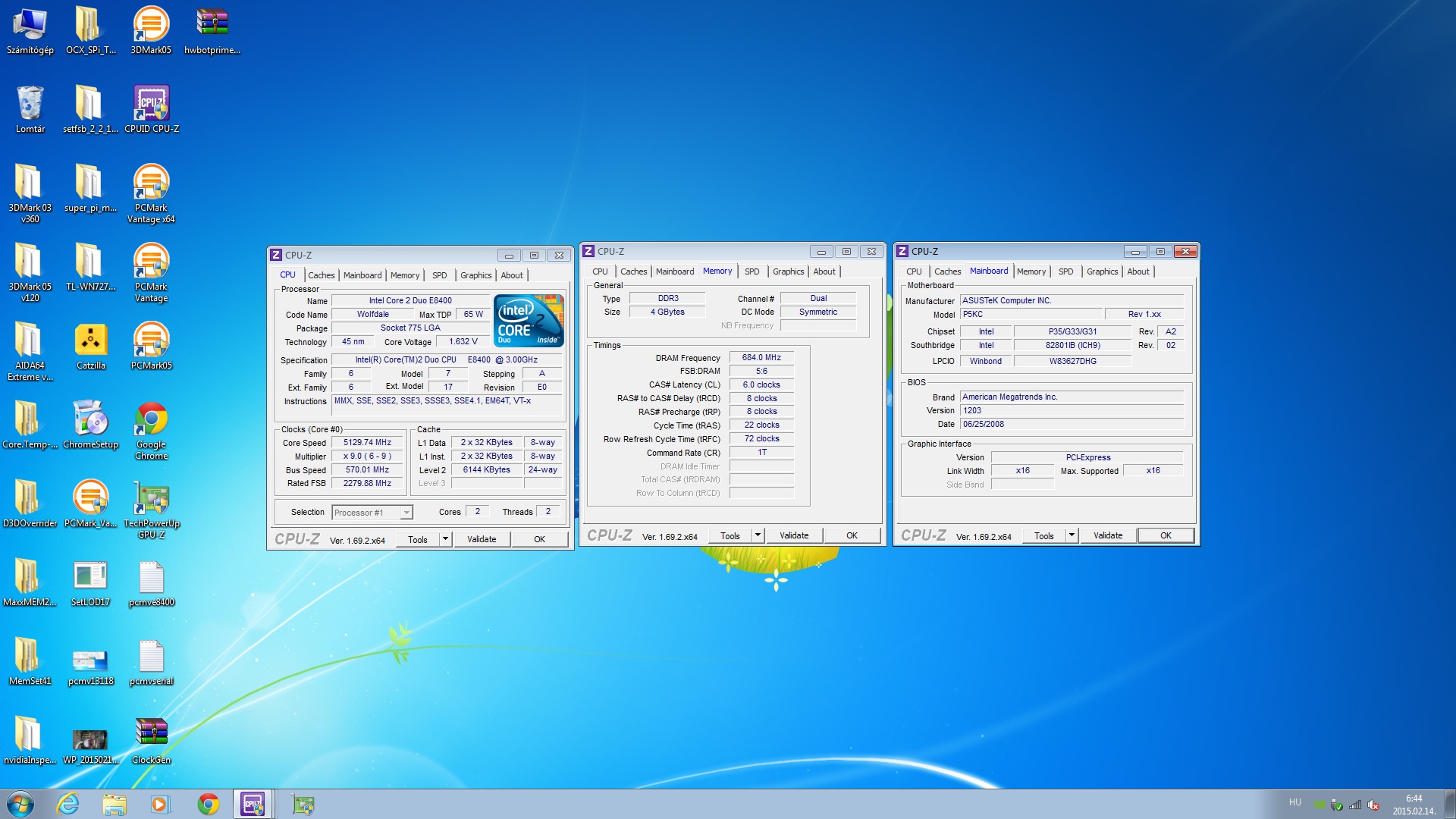Viewport: 1456px width, 819px height.
Task: Open Internet Explorer from taskbar
Action: pos(68,804)
